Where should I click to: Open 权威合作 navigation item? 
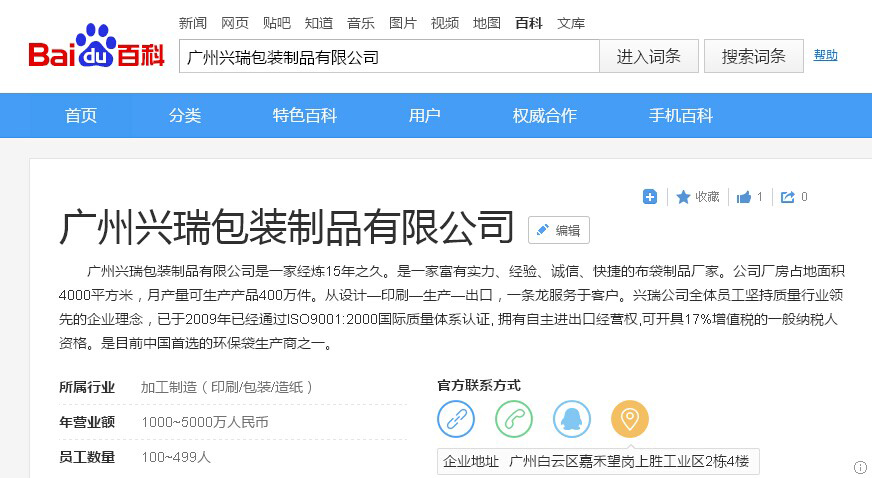pyautogui.click(x=544, y=116)
